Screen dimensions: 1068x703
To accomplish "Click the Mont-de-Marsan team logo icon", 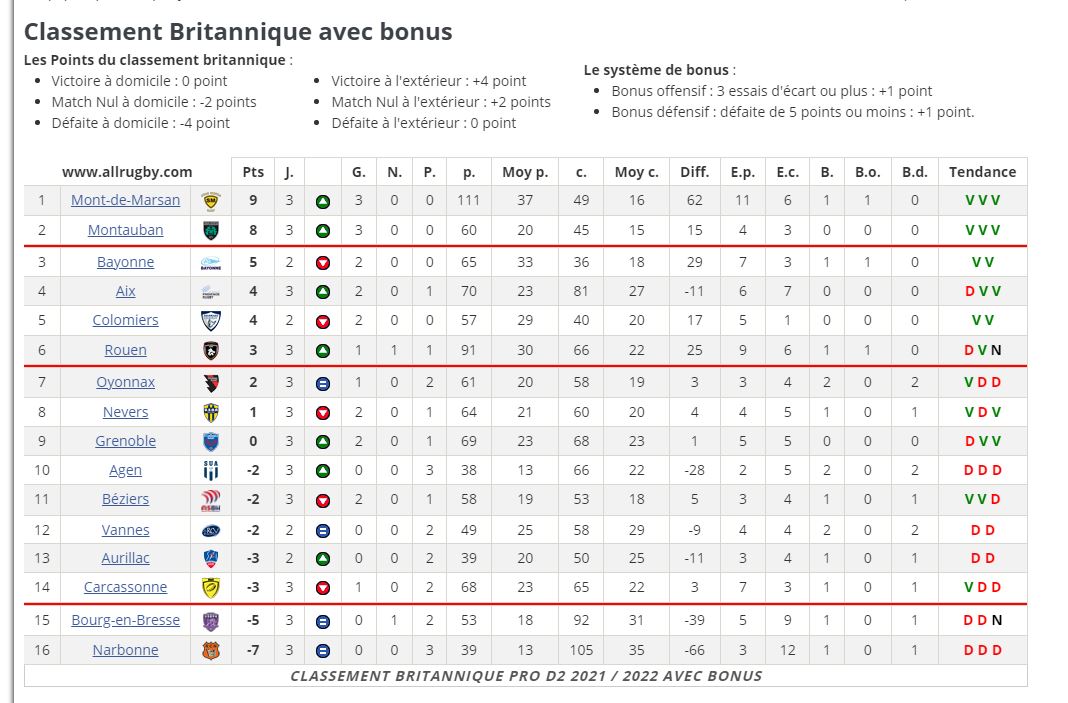I will coord(210,200).
